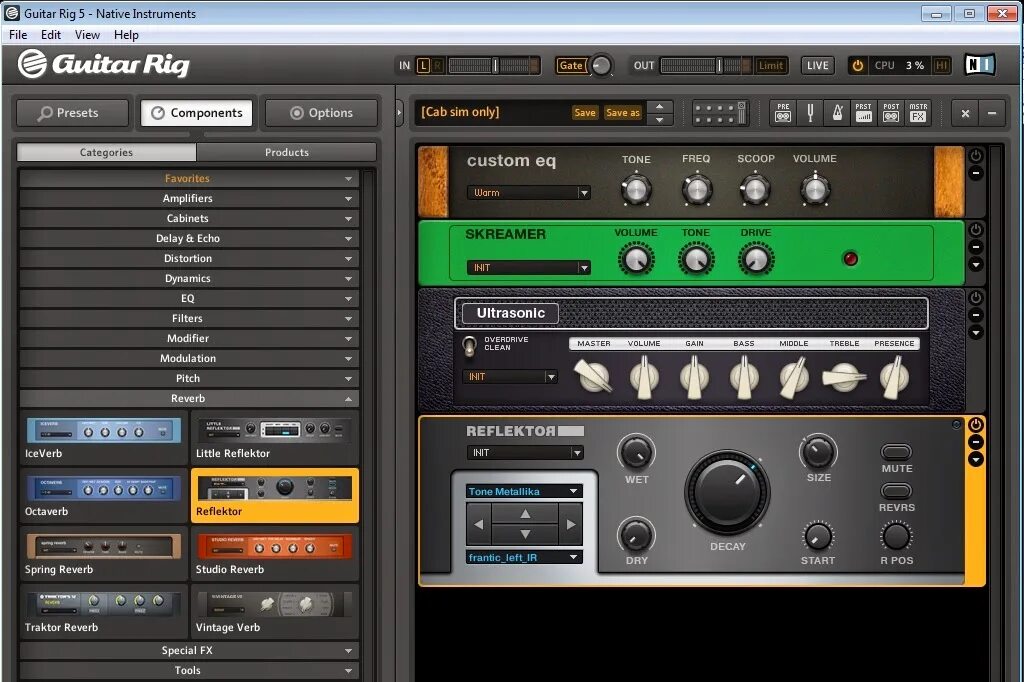Minimize the Ultrasonic amp module
Viewport: 1024px width, 682px height.
click(976, 315)
